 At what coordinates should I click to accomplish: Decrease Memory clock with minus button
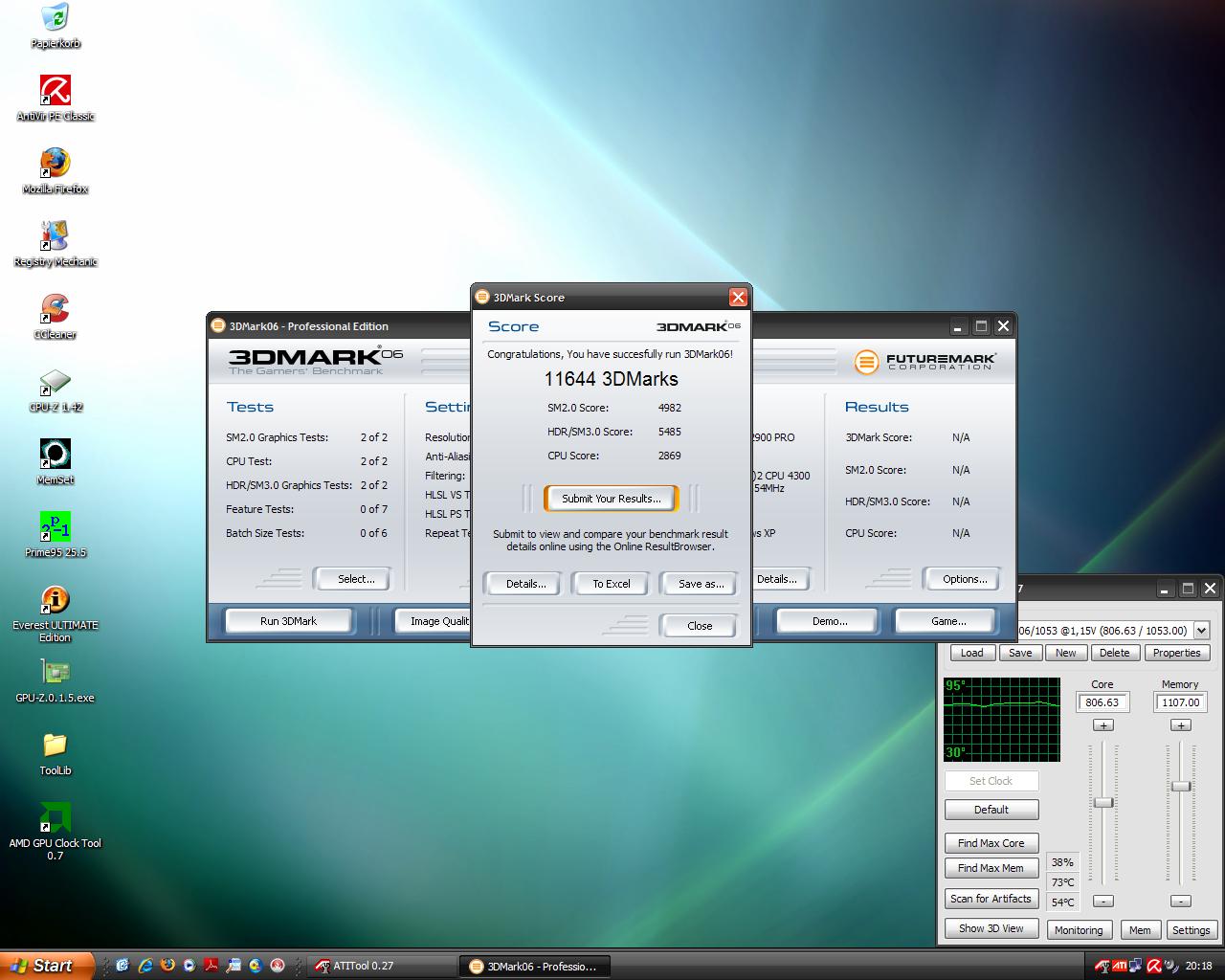click(x=1181, y=902)
